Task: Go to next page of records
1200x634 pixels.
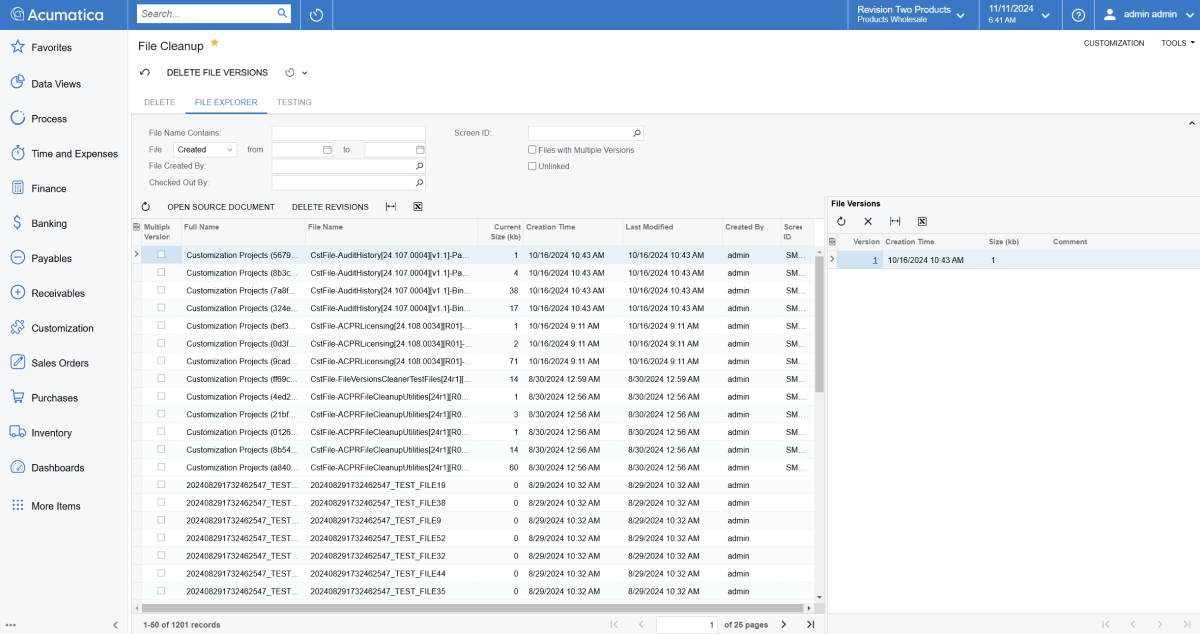Action: coord(783,624)
